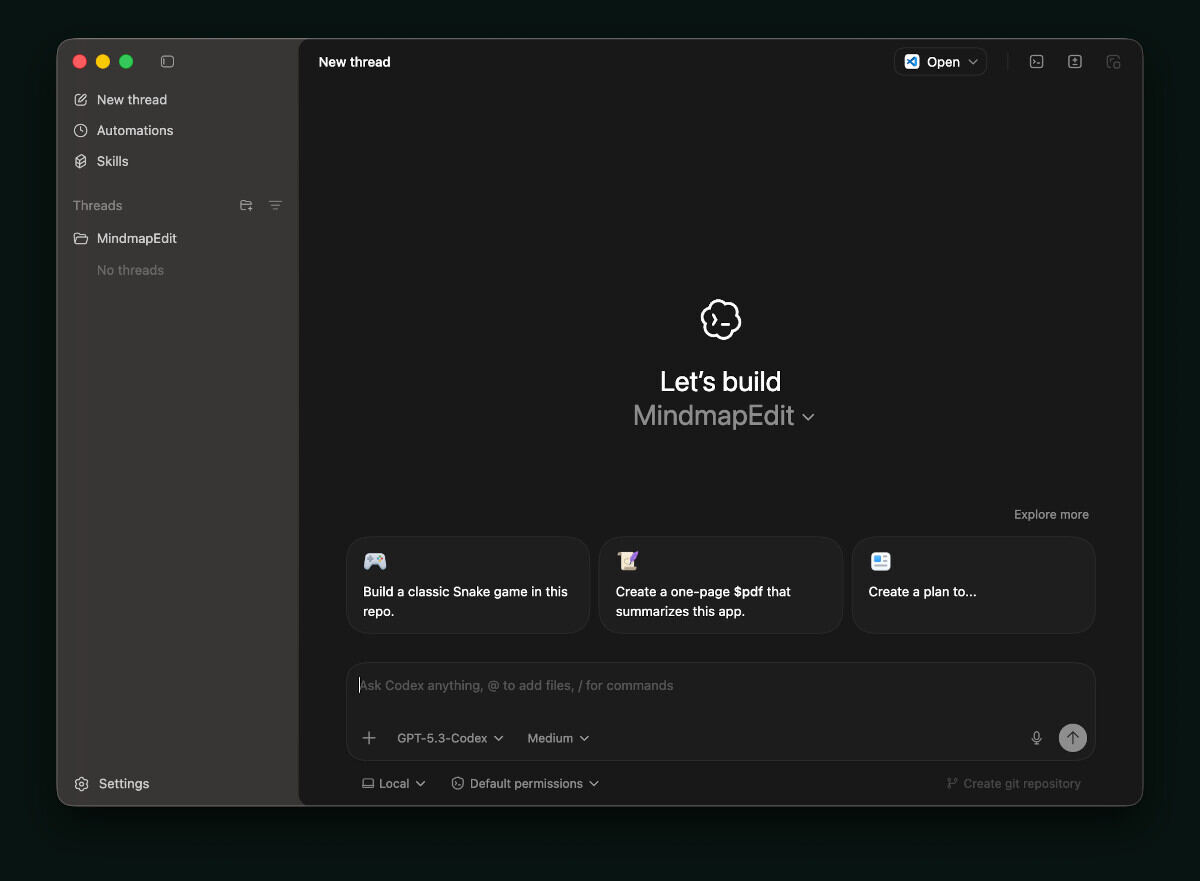Screen dimensions: 1200x881
Task: Click the send arrow button
Action: point(1072,738)
